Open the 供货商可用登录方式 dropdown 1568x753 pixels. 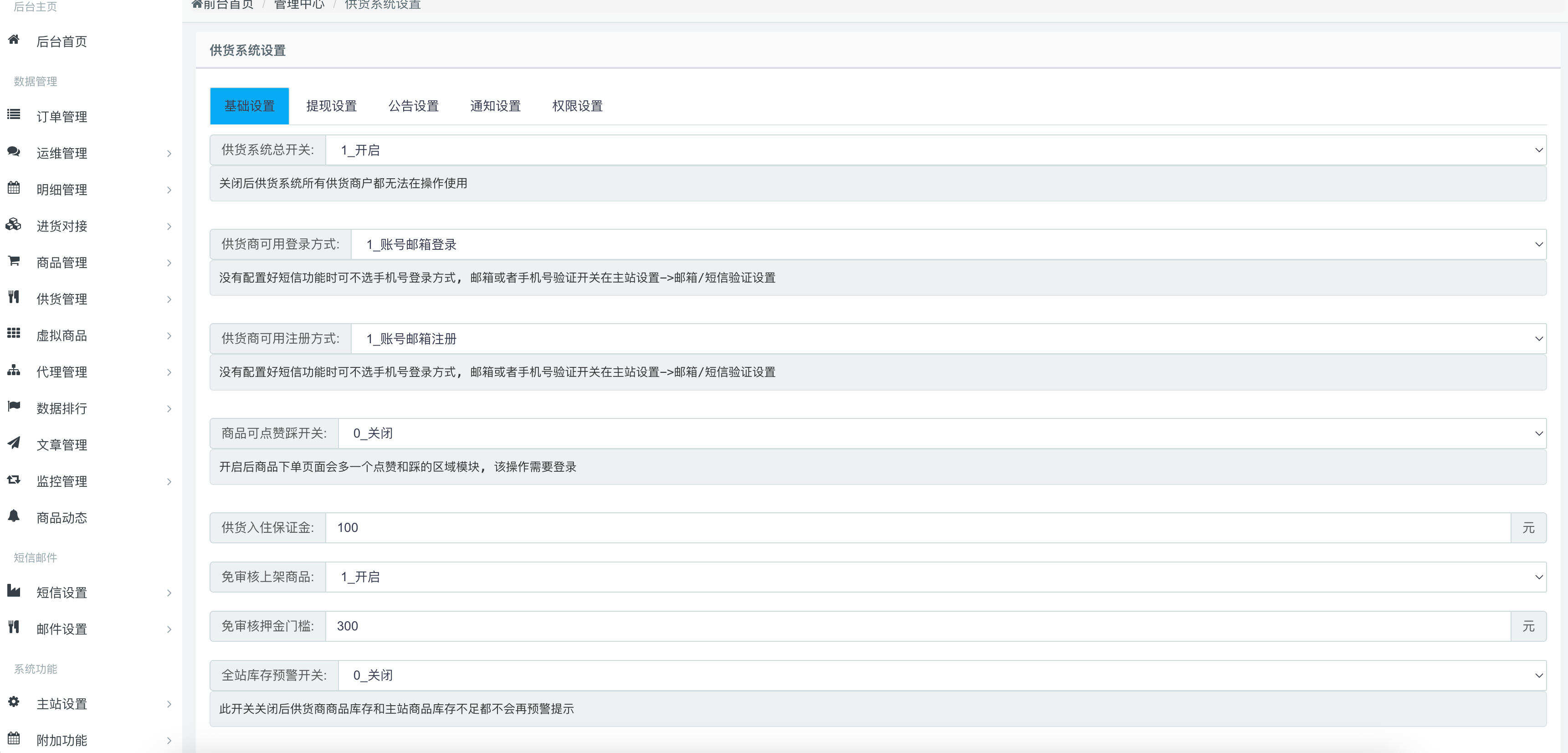click(948, 245)
